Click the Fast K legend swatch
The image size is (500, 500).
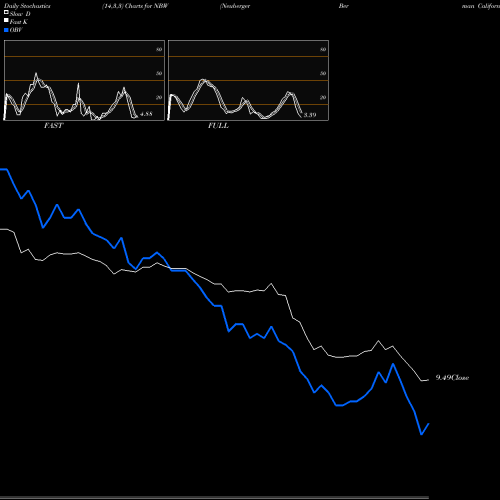click(x=6, y=21)
